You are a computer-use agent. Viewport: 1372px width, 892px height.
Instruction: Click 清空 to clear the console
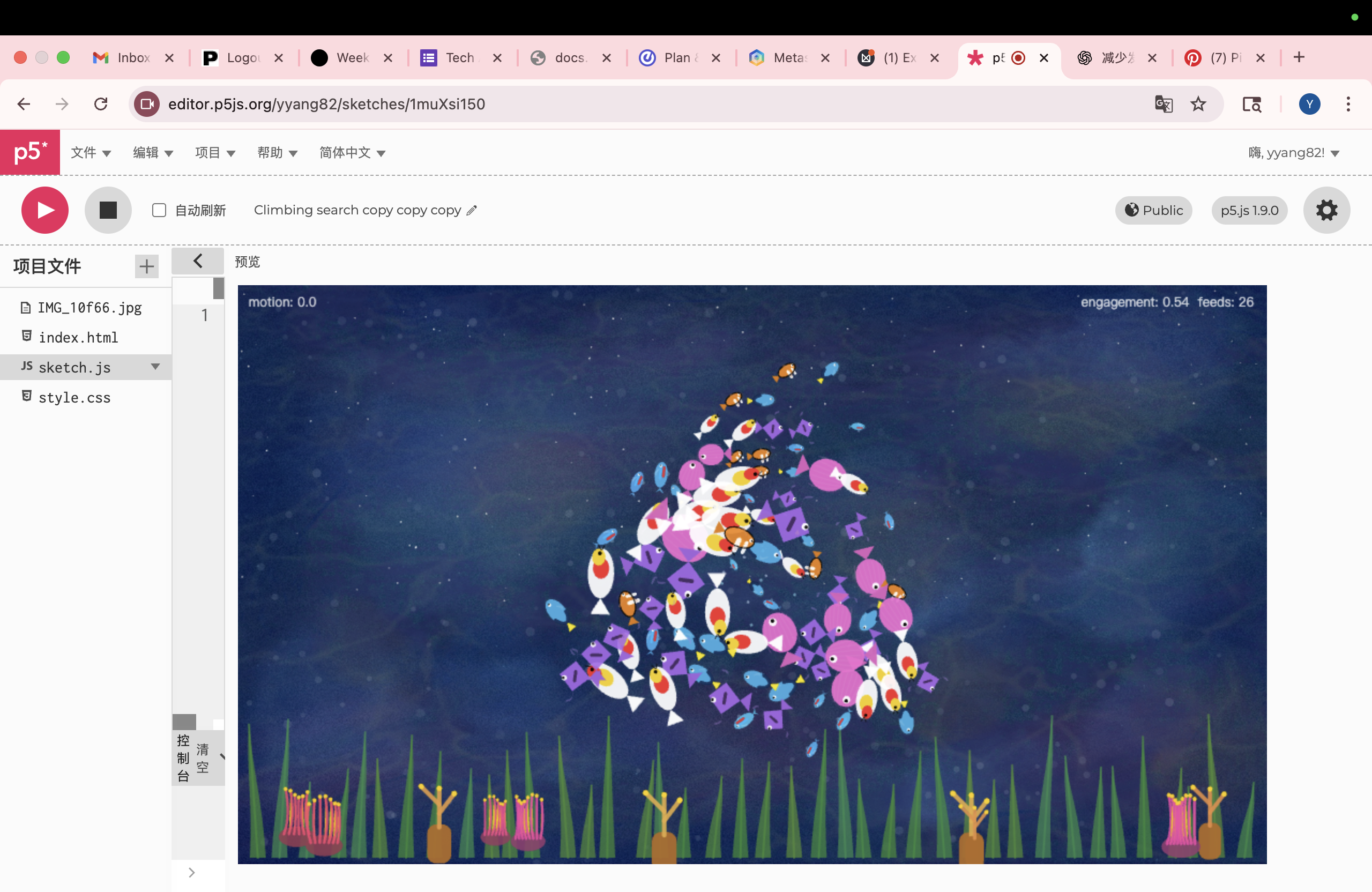[203, 757]
